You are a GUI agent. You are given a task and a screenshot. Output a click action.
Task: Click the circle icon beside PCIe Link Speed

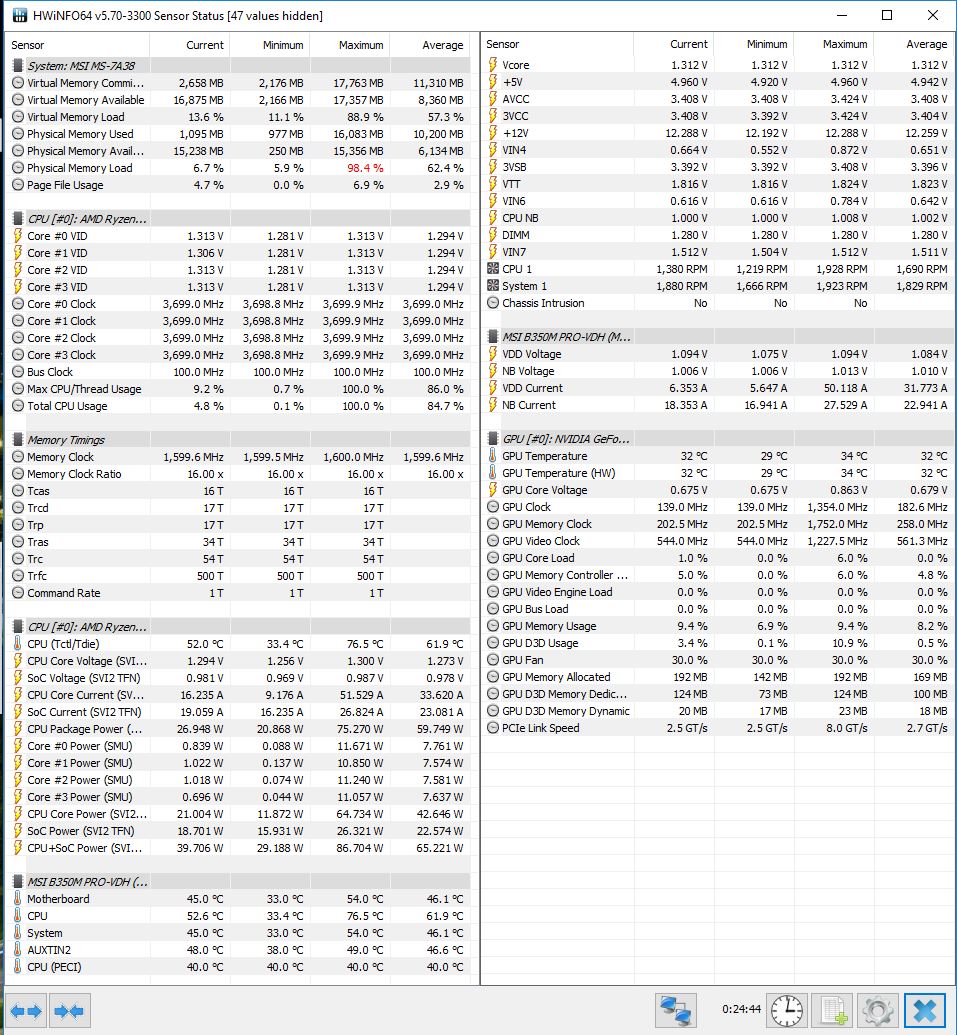[492, 727]
